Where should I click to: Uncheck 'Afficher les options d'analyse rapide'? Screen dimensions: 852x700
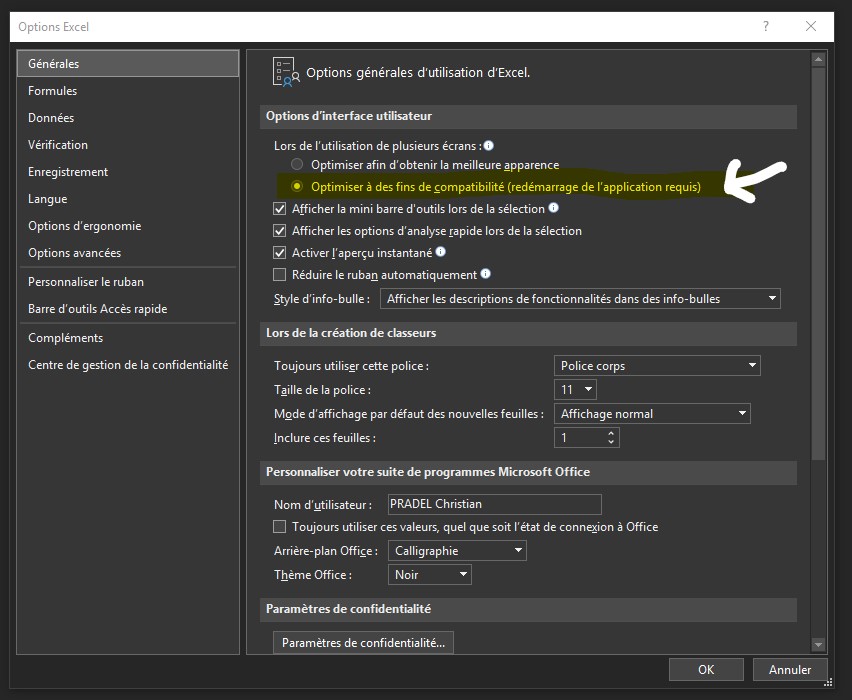280,231
